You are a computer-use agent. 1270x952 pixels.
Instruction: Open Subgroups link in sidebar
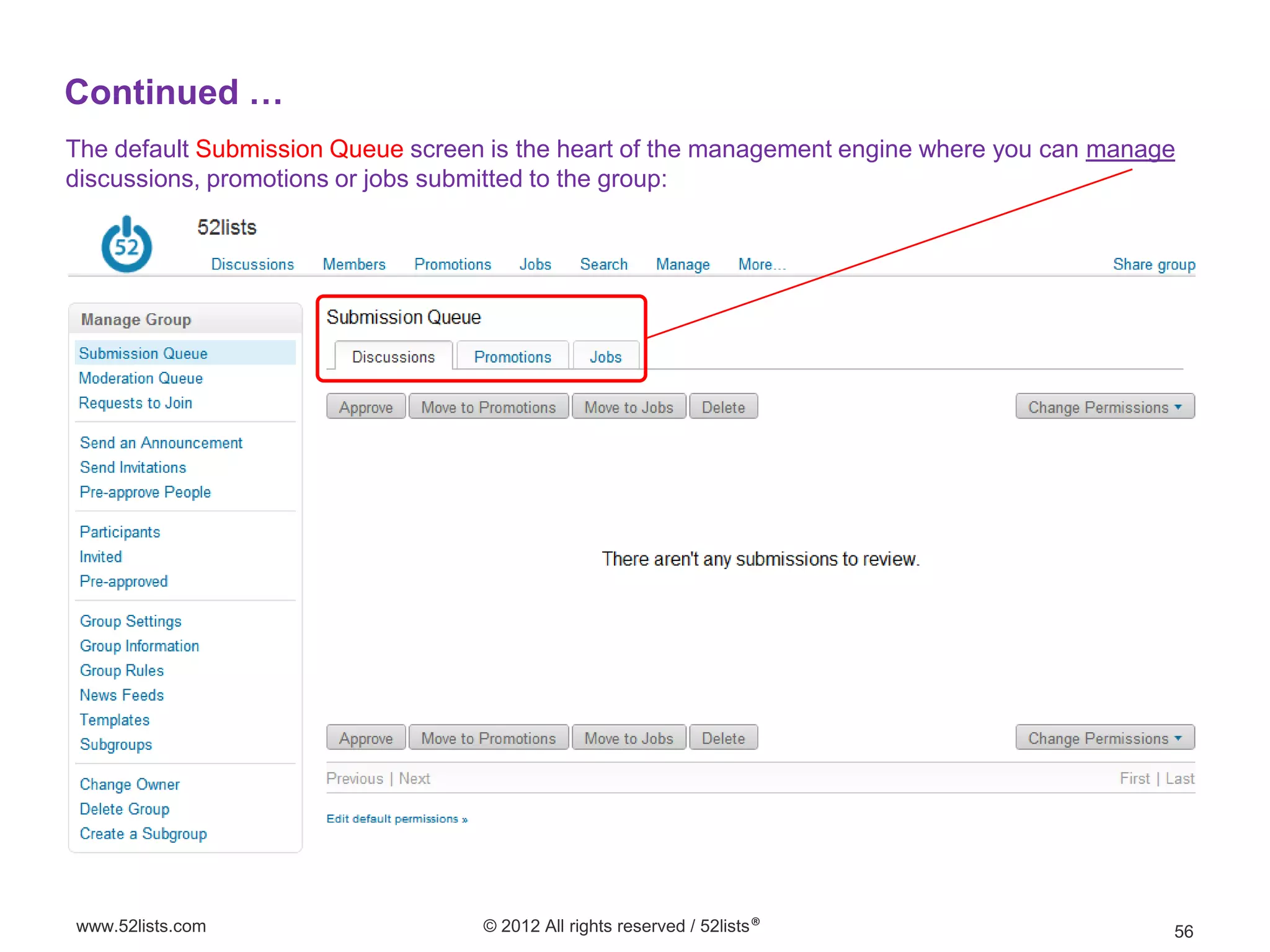click(116, 744)
